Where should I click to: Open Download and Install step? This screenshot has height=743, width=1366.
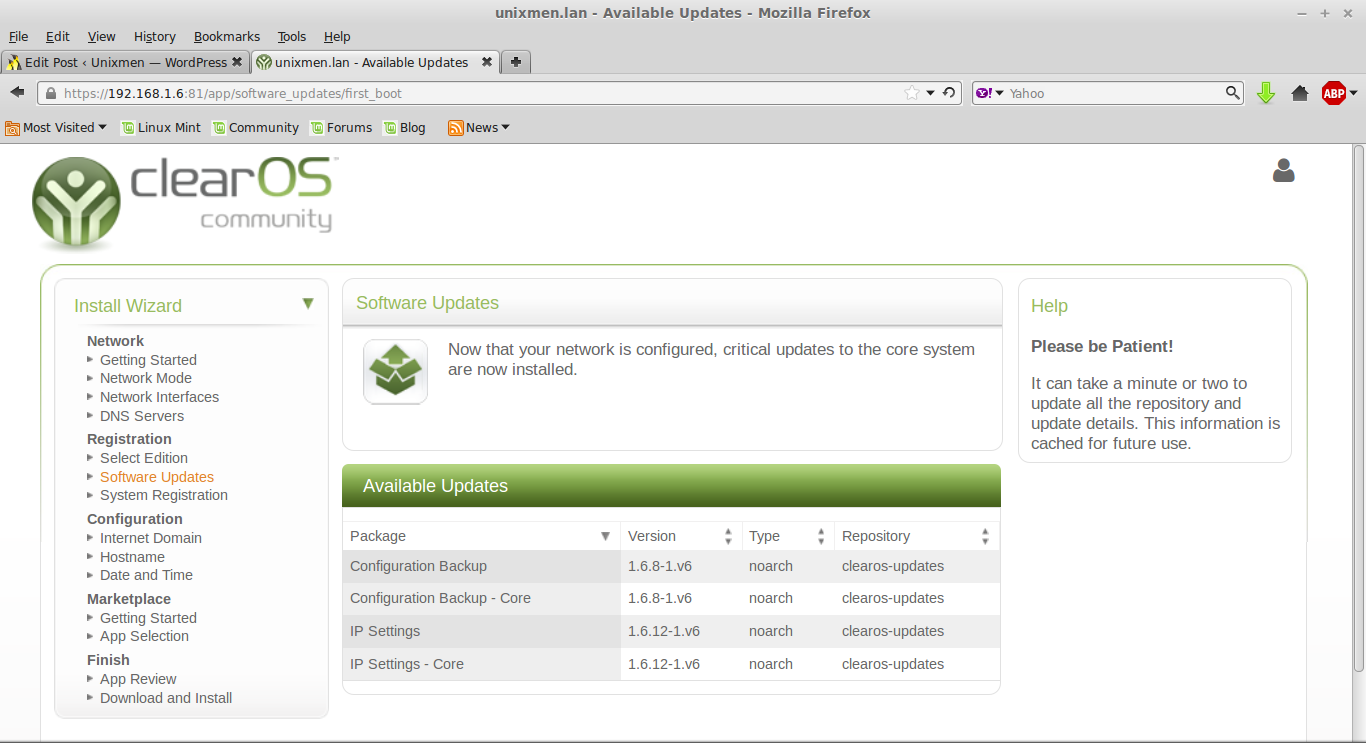pyautogui.click(x=166, y=698)
